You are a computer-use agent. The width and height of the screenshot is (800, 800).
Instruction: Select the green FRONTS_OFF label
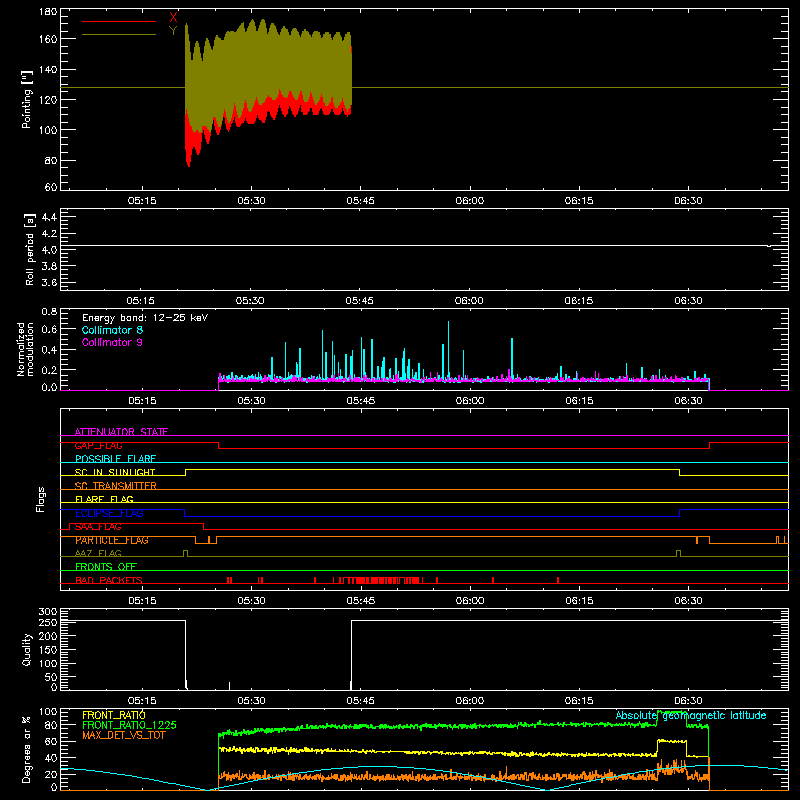(x=106, y=567)
